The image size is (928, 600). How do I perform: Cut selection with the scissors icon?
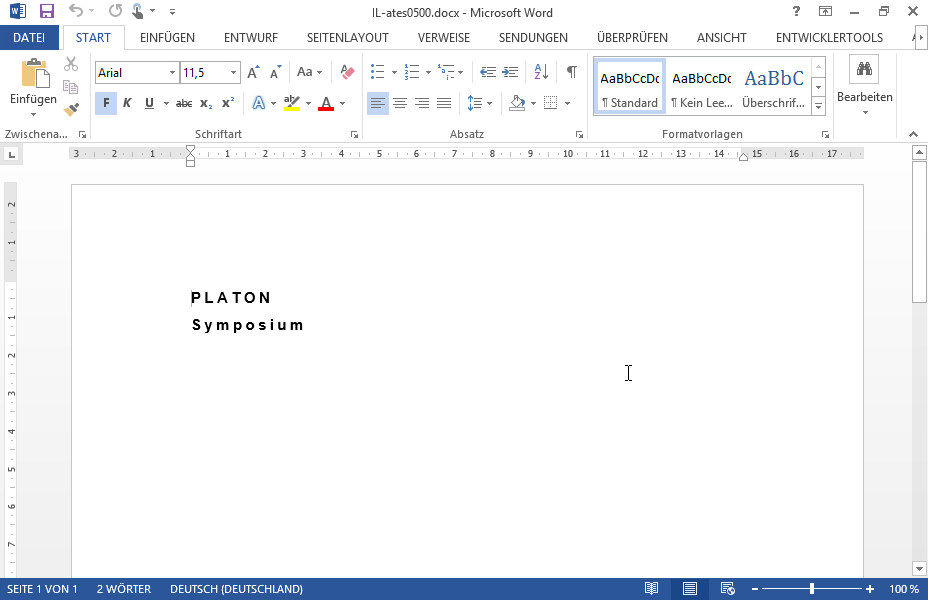coord(70,64)
